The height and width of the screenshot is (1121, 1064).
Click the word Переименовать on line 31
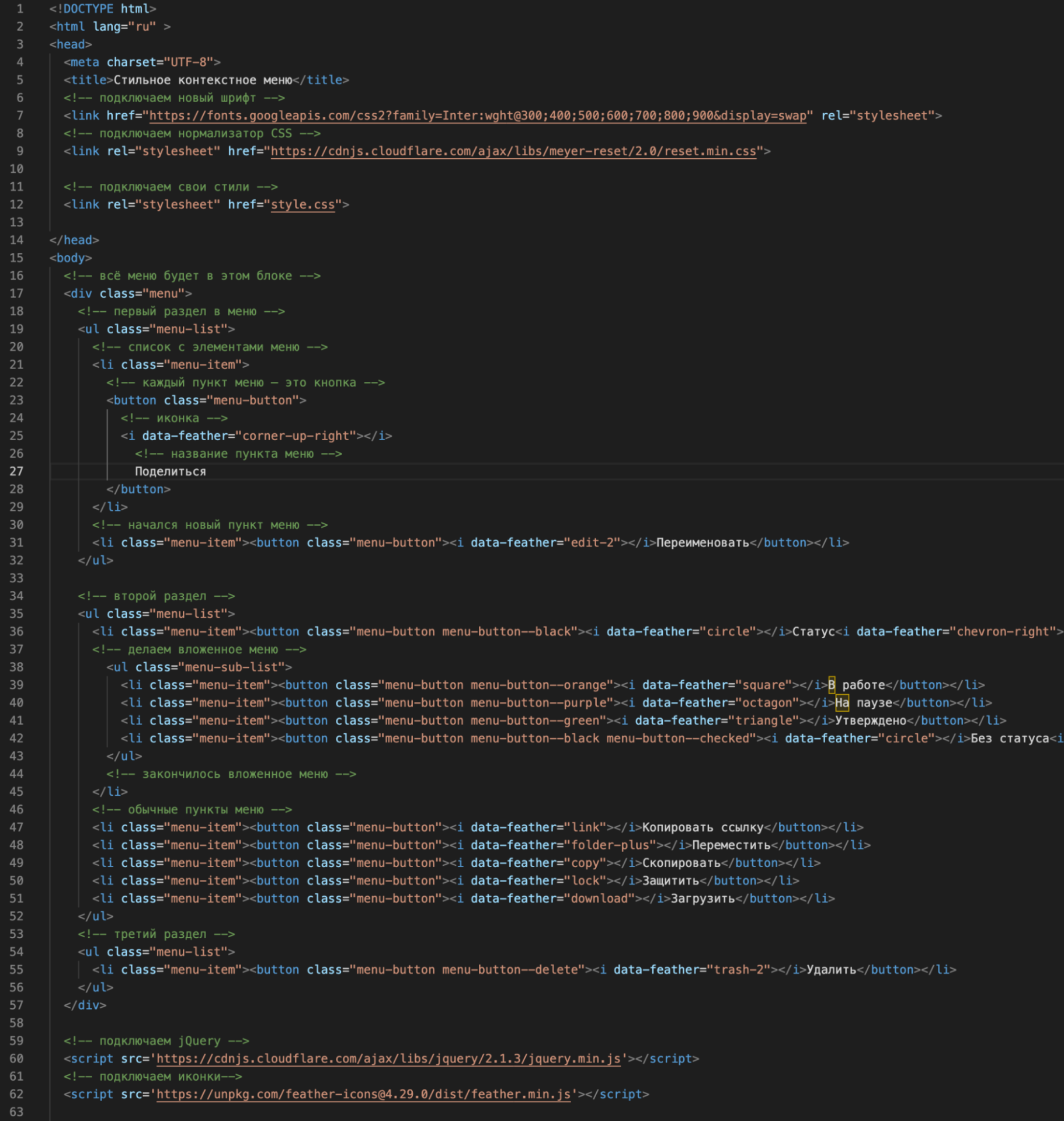702,542
